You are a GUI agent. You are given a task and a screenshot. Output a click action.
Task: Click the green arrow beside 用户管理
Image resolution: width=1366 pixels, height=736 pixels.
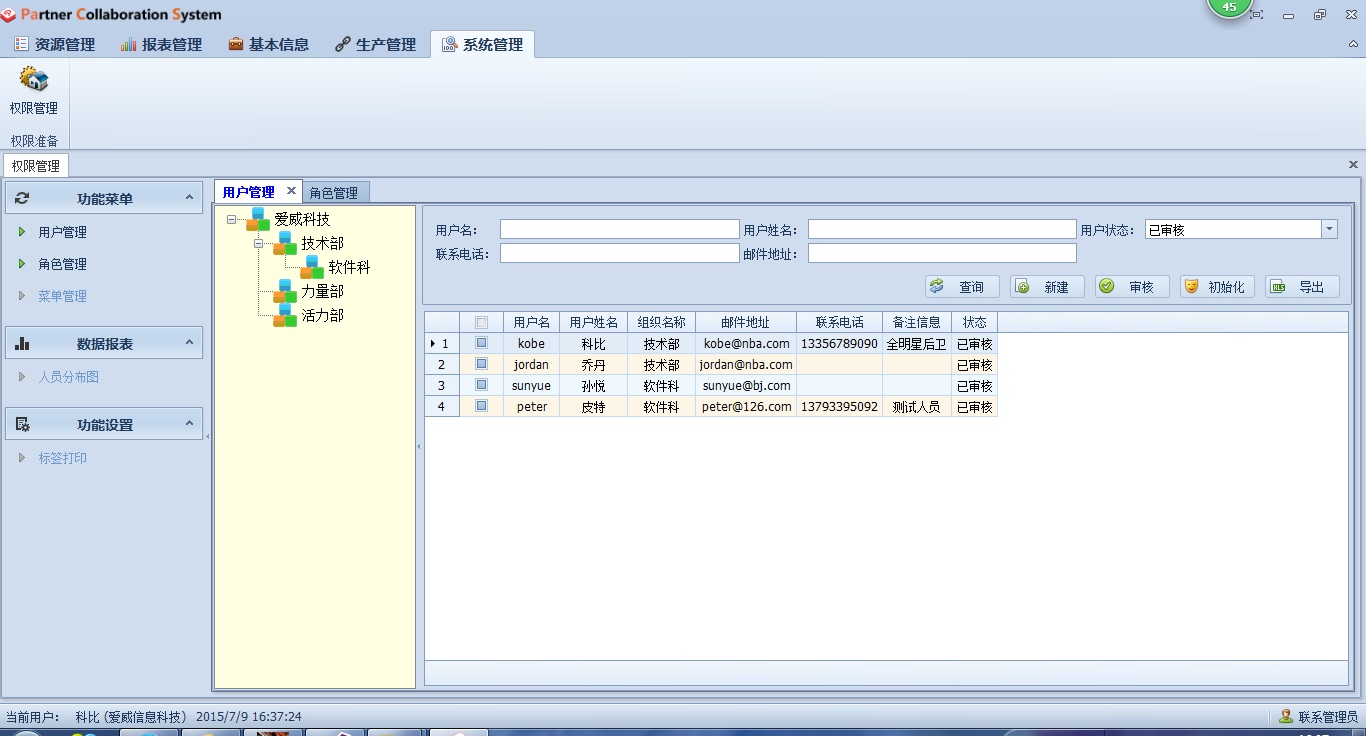[x=22, y=232]
